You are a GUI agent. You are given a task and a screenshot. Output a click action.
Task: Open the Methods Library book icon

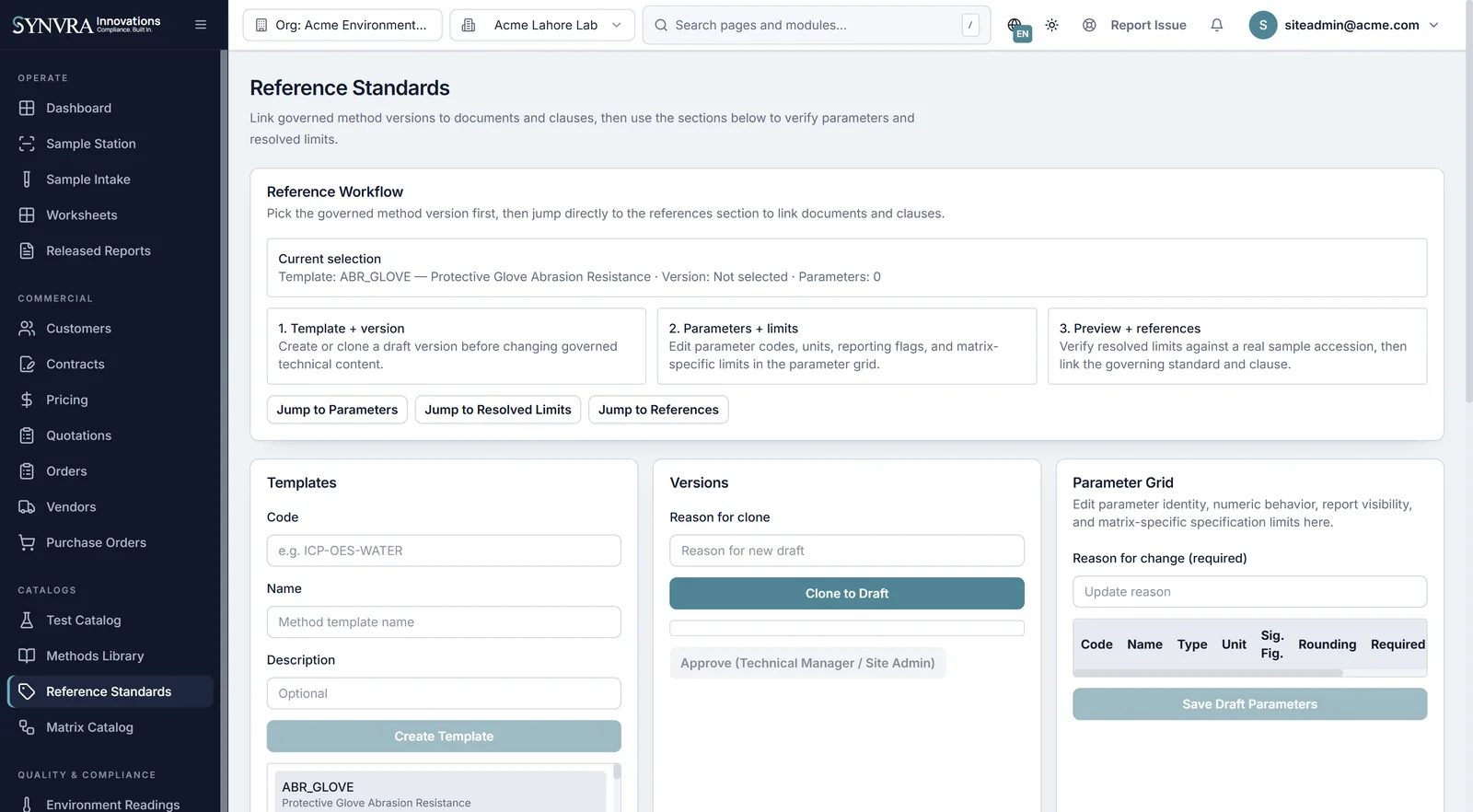[27, 656]
